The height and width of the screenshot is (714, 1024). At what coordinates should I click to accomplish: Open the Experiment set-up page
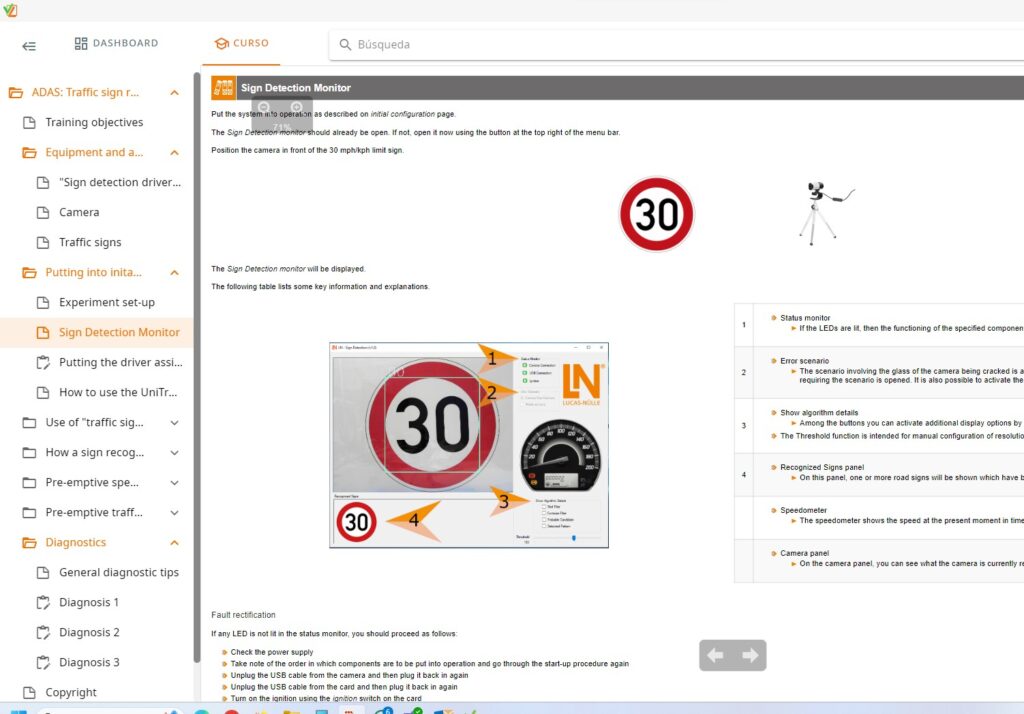point(106,302)
